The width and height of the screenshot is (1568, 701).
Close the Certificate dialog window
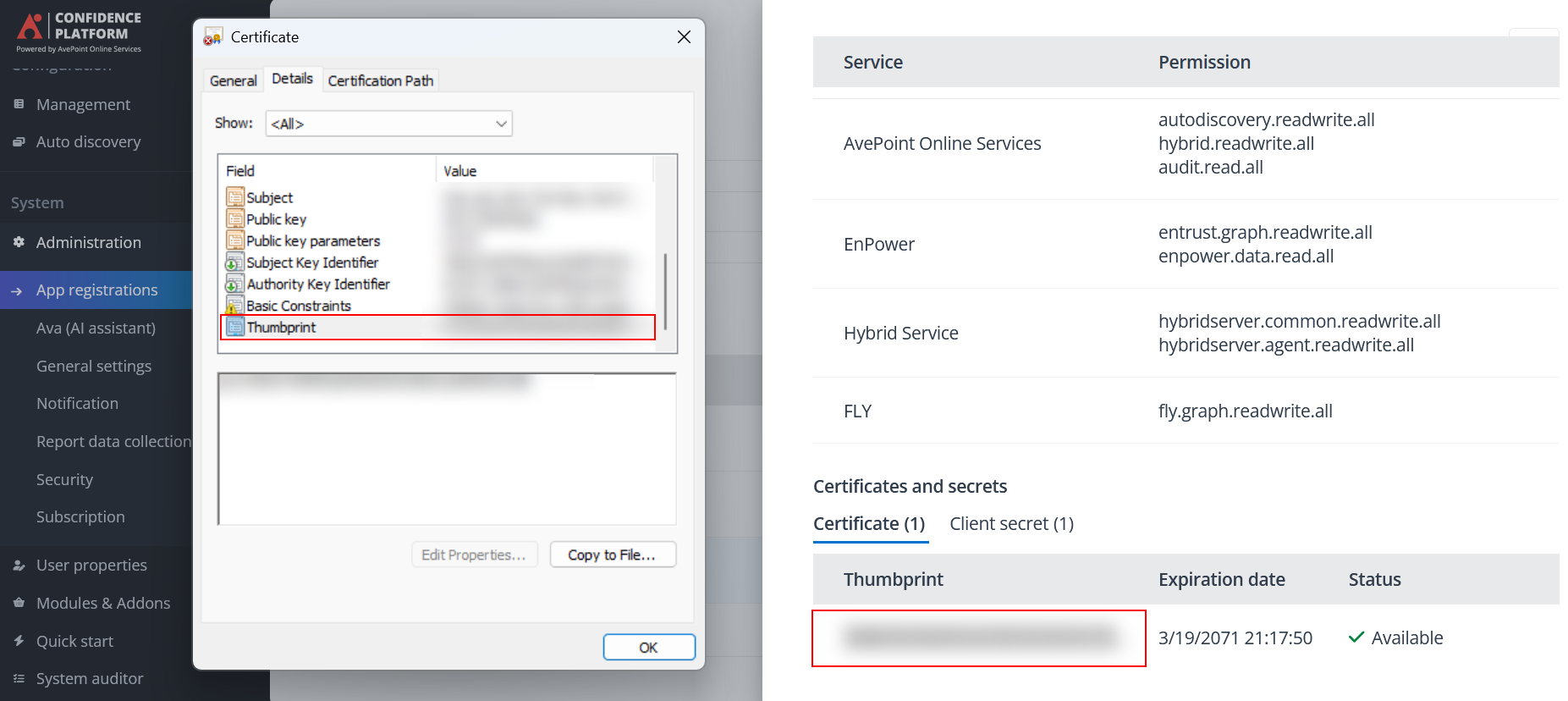[684, 37]
